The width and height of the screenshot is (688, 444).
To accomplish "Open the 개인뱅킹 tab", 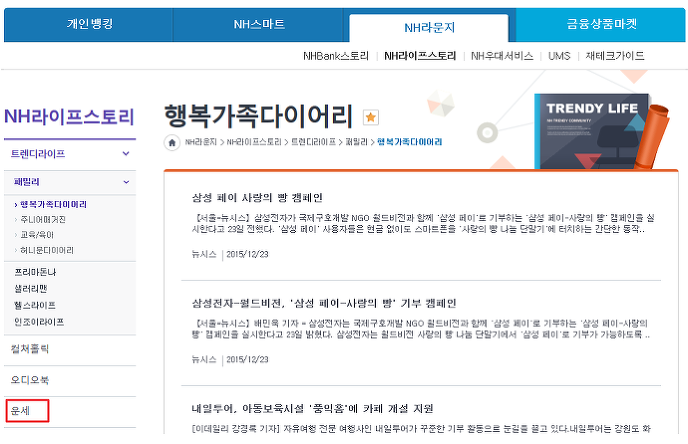I will (x=90, y=24).
